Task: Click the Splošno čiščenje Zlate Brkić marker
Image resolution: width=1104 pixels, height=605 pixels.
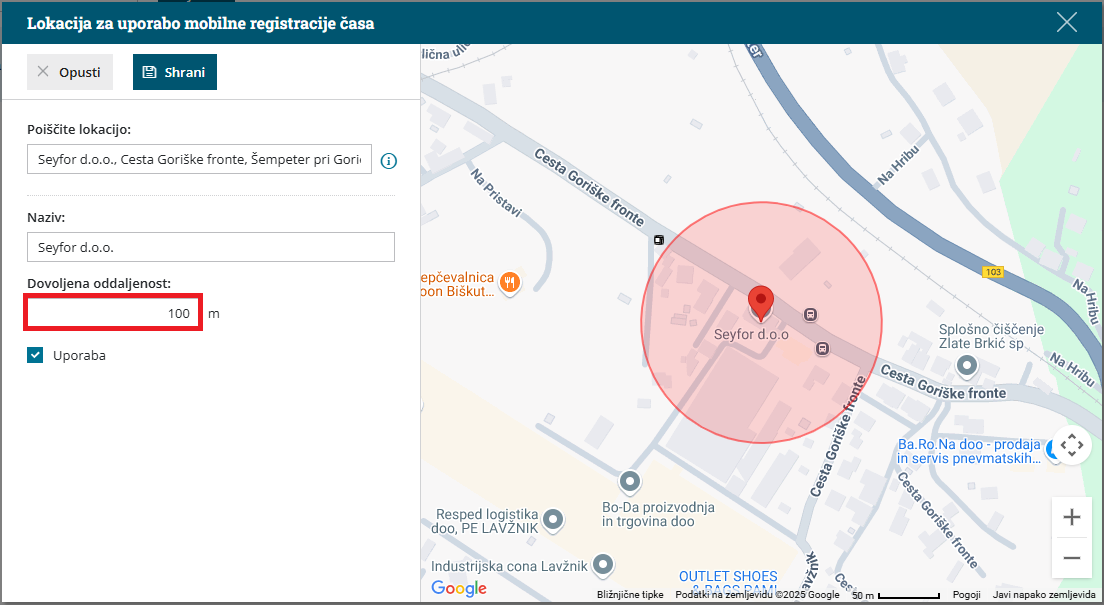Action: pos(967,365)
